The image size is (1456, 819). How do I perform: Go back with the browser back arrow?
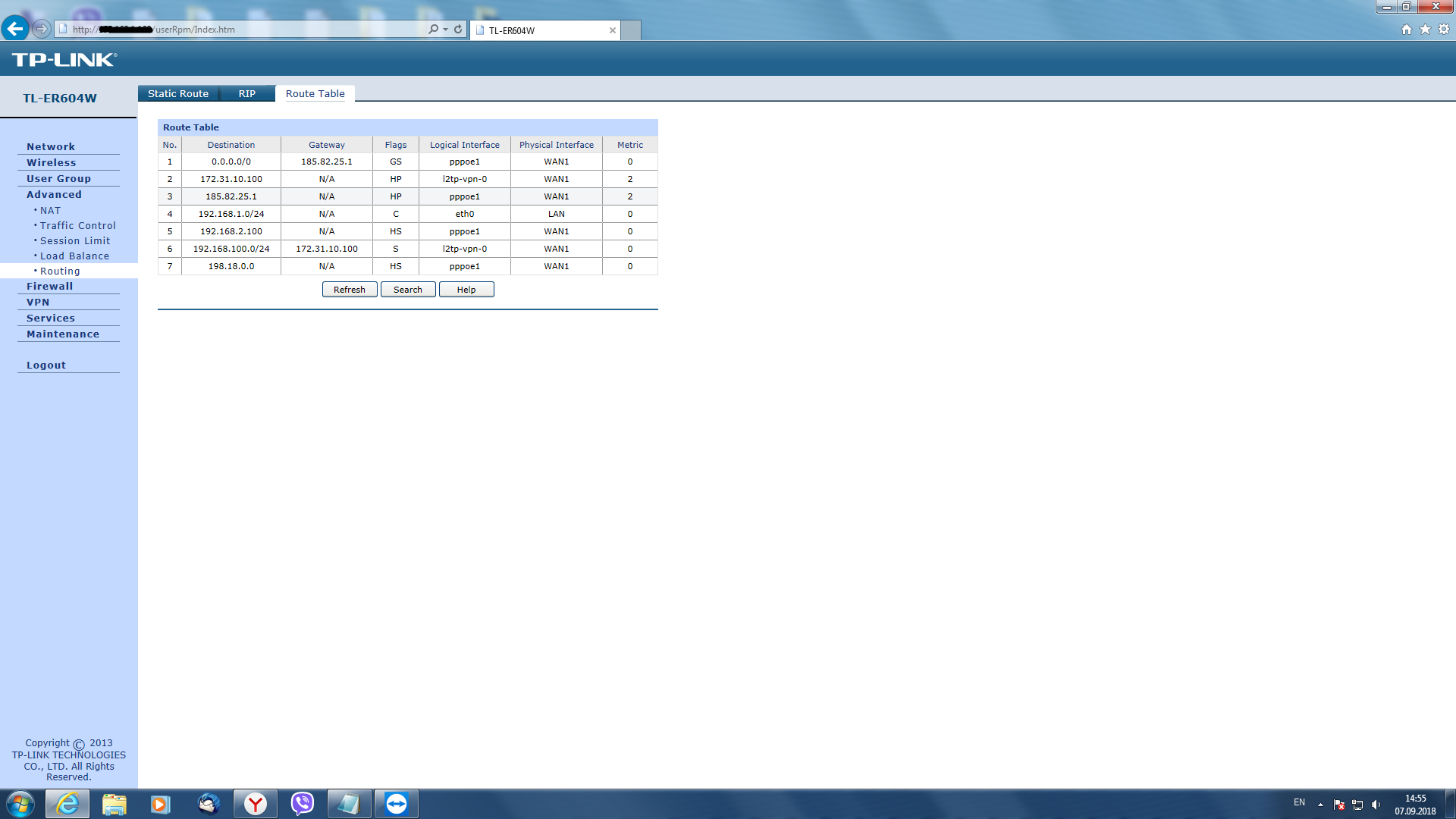[15, 29]
